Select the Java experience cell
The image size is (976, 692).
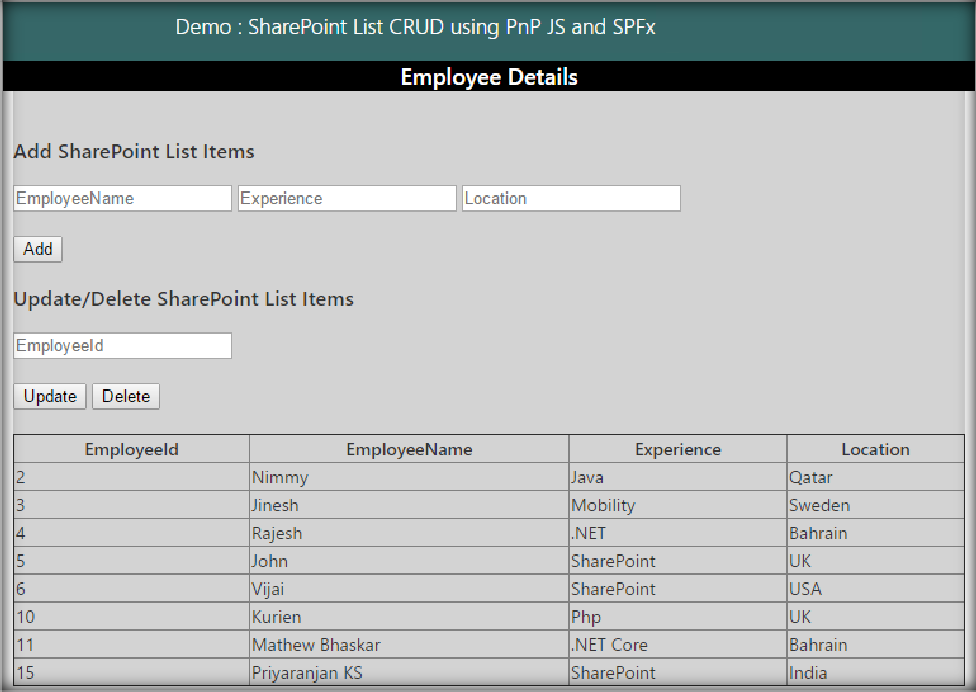coord(678,477)
